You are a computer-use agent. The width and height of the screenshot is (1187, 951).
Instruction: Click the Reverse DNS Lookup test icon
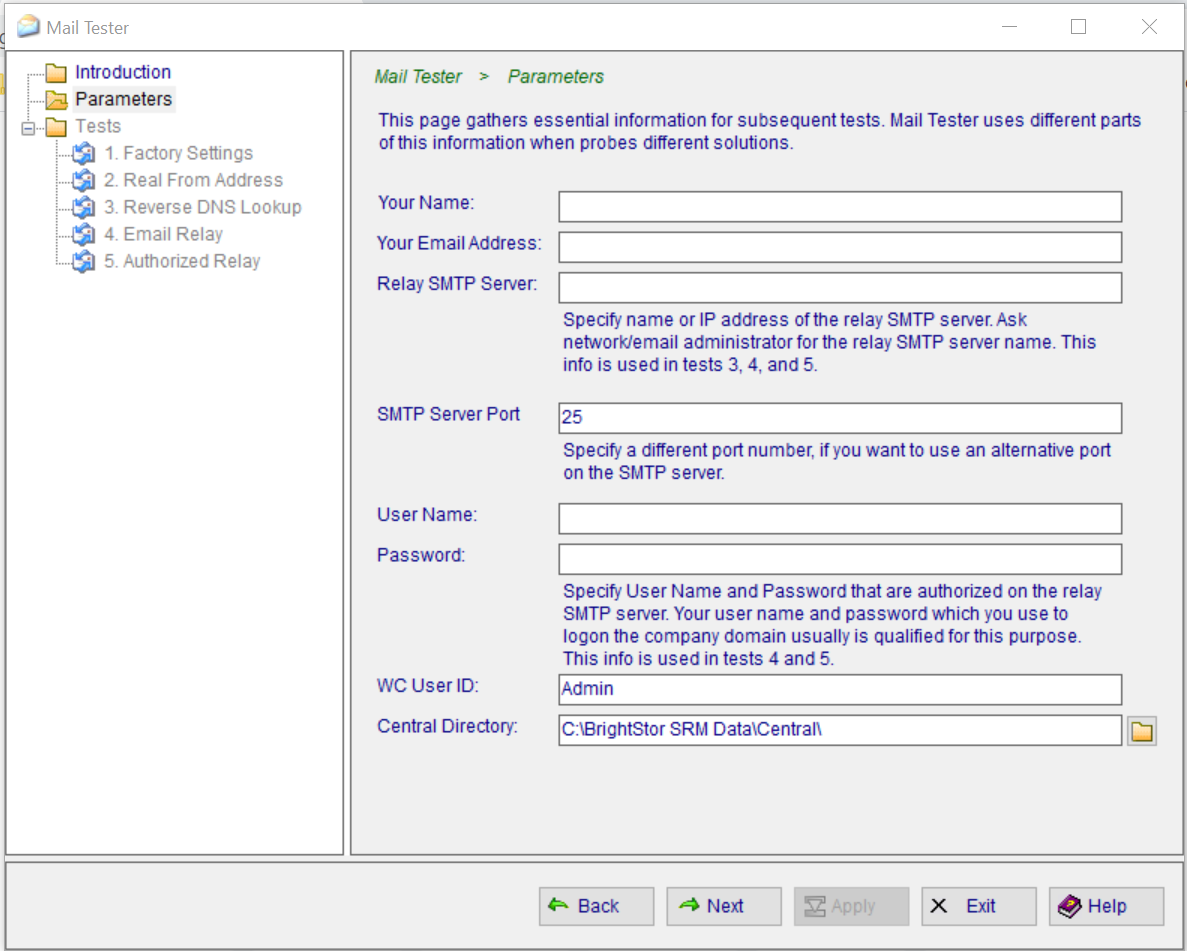84,208
